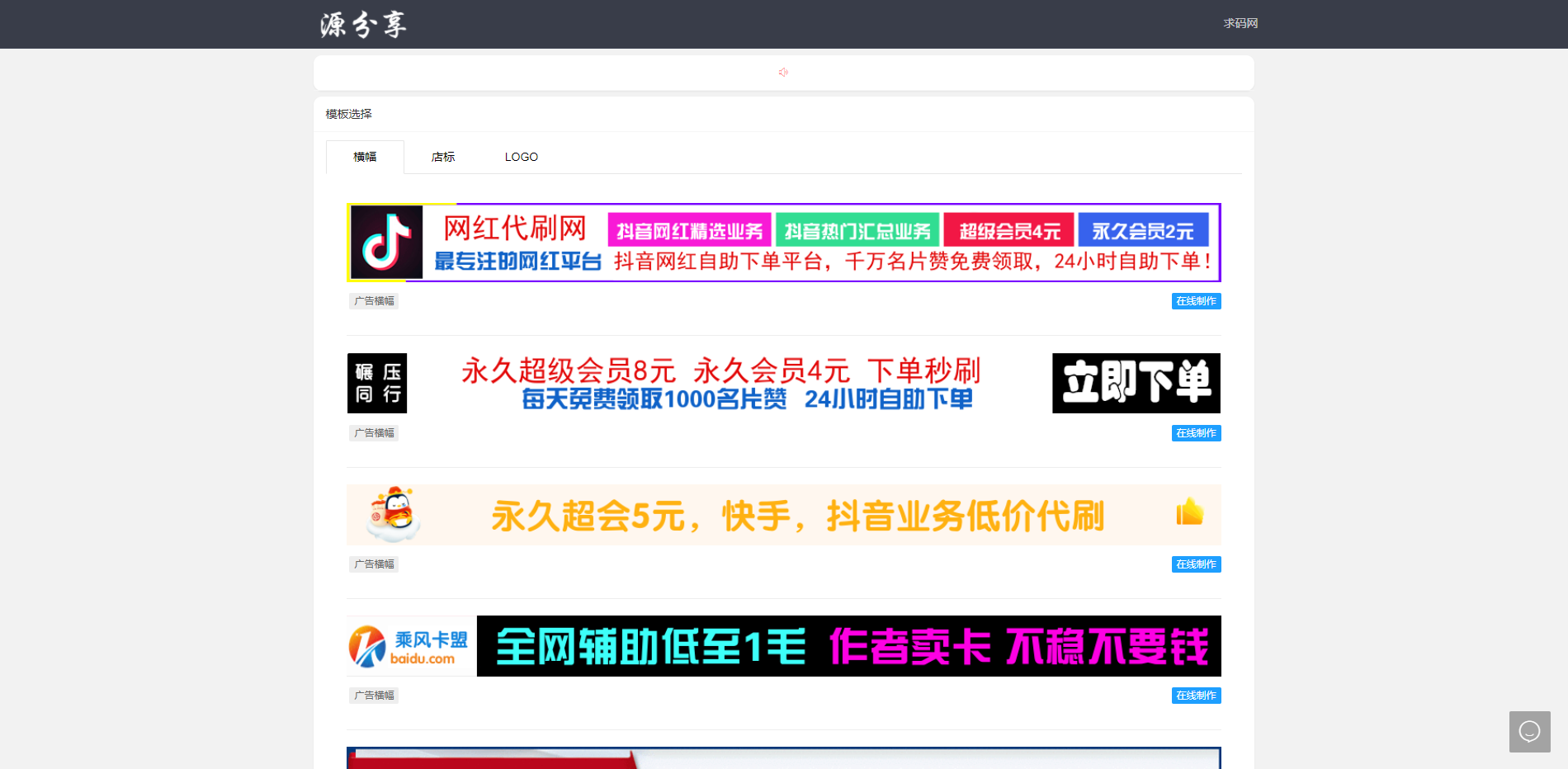Click 广告横幅 tag under the 乘风卡盟 banner
The width and height of the screenshot is (1568, 769).
coord(374,696)
